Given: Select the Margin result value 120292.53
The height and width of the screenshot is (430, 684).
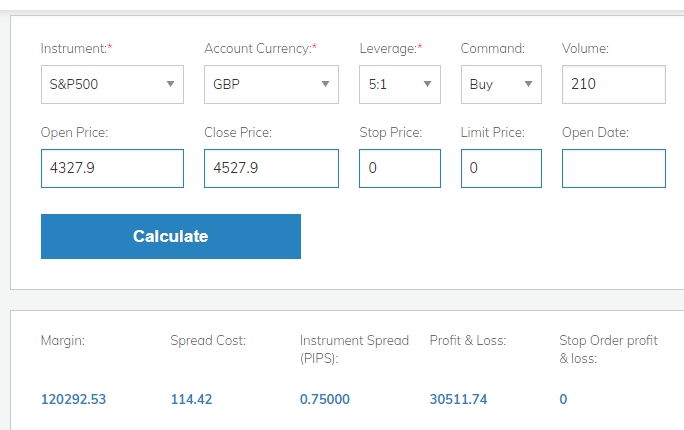Looking at the screenshot, I should pos(73,399).
